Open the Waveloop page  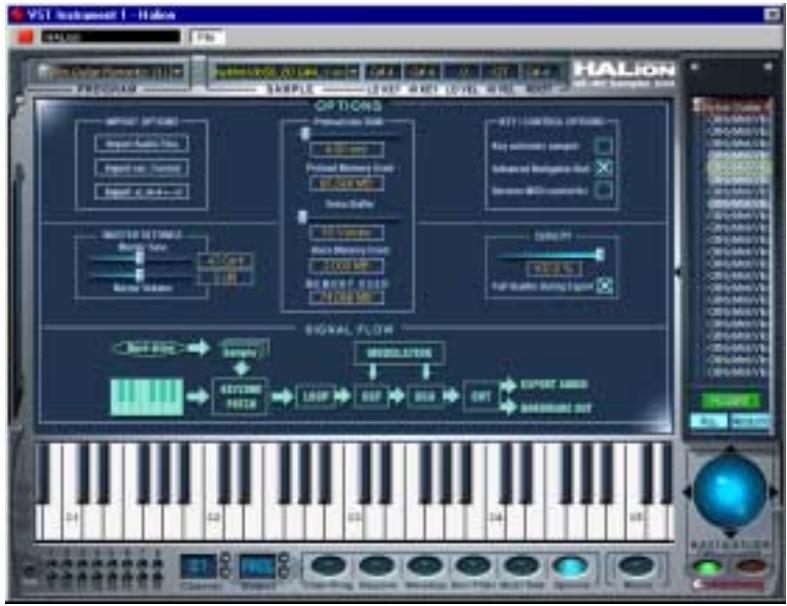click(425, 566)
